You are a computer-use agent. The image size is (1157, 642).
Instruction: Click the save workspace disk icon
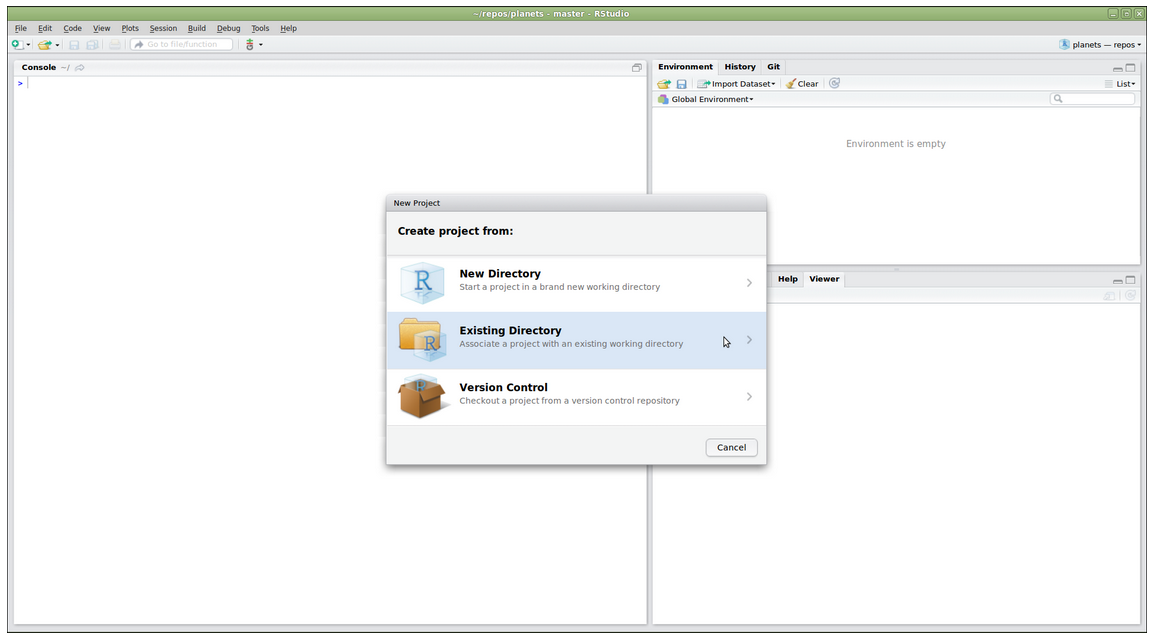(x=681, y=84)
